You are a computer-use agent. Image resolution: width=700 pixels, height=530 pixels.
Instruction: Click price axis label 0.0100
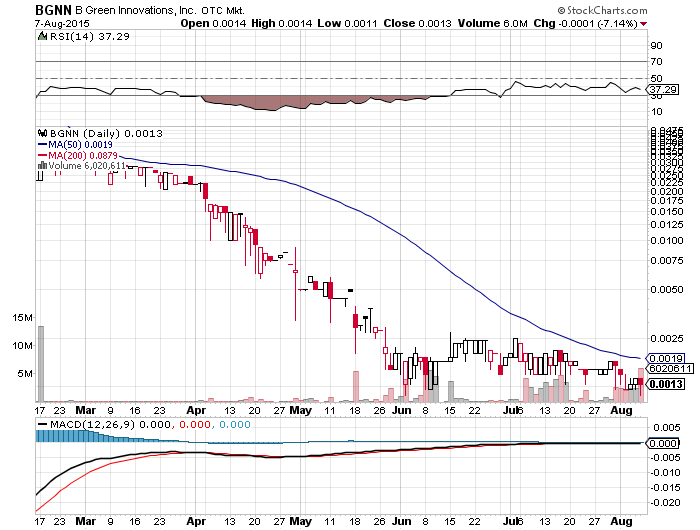[x=667, y=241]
